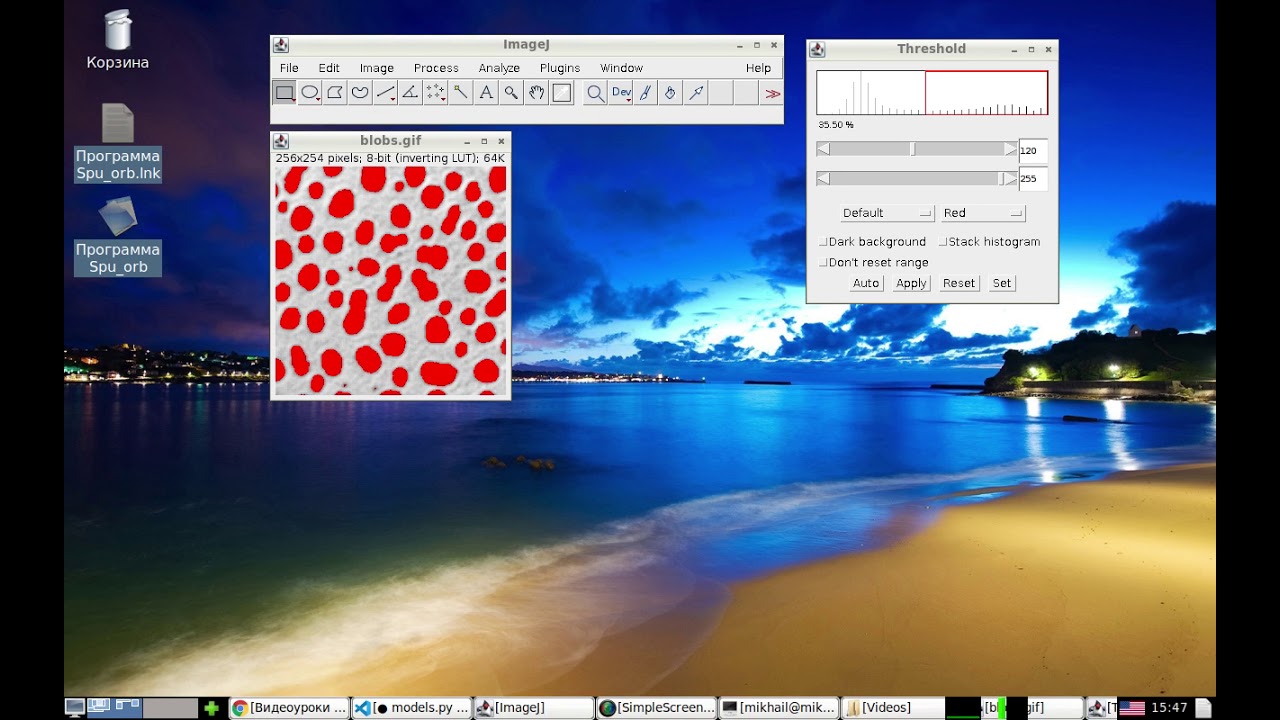This screenshot has height=720, width=1280.
Task: Select the Magnifying glass tool
Action: pos(511,93)
